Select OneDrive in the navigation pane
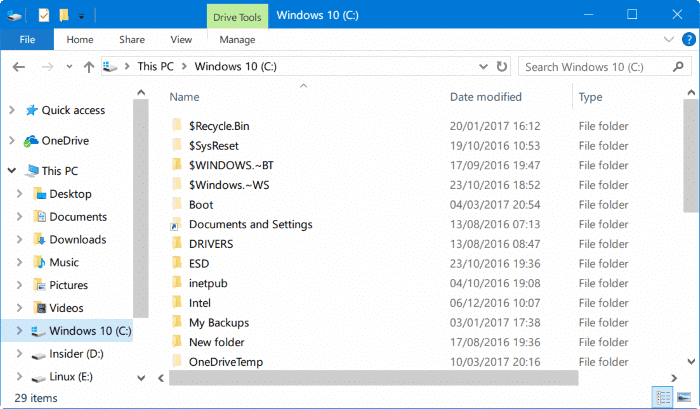The width and height of the screenshot is (700, 409). pyautogui.click(x=65, y=141)
